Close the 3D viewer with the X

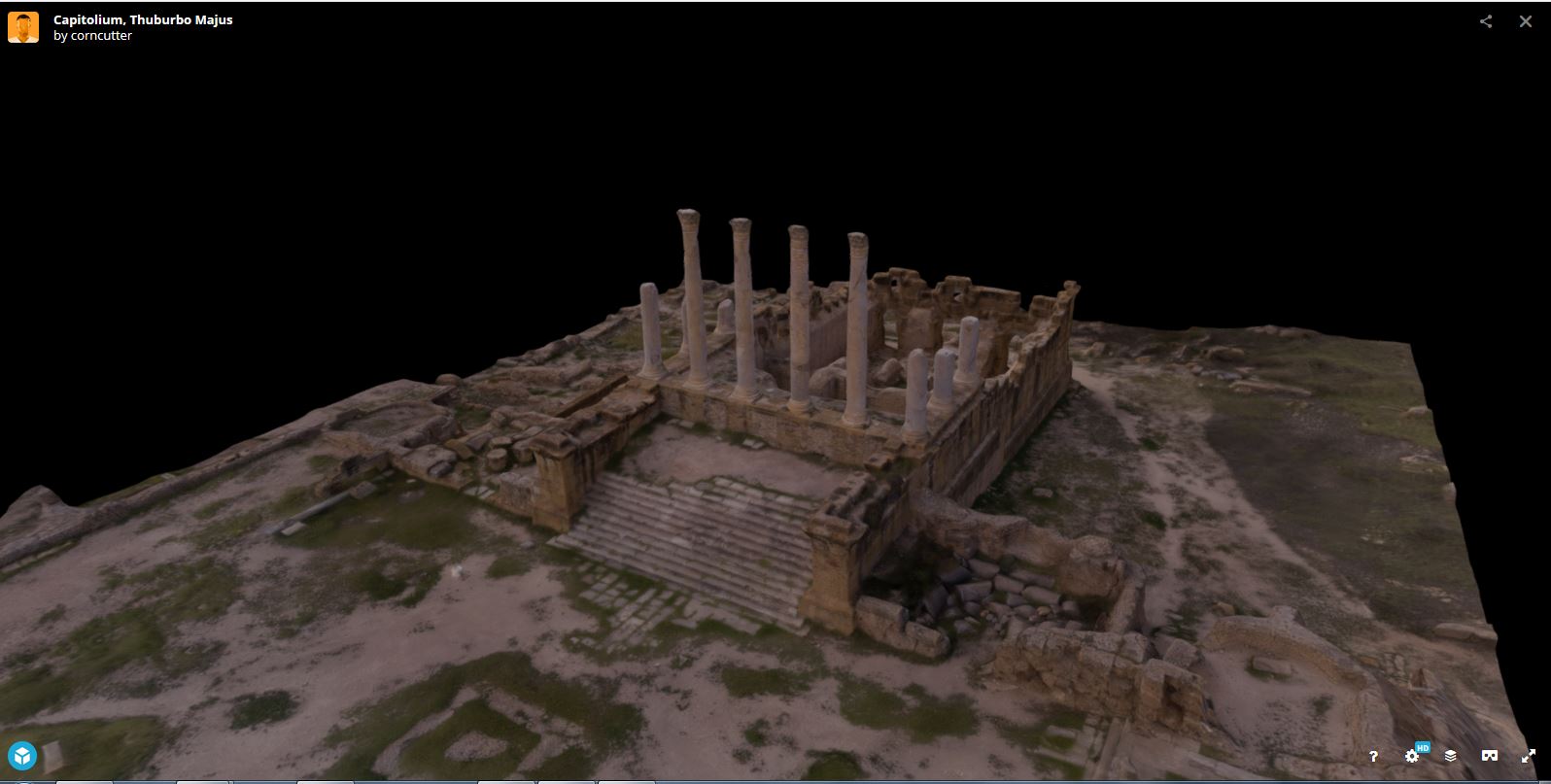(1526, 21)
